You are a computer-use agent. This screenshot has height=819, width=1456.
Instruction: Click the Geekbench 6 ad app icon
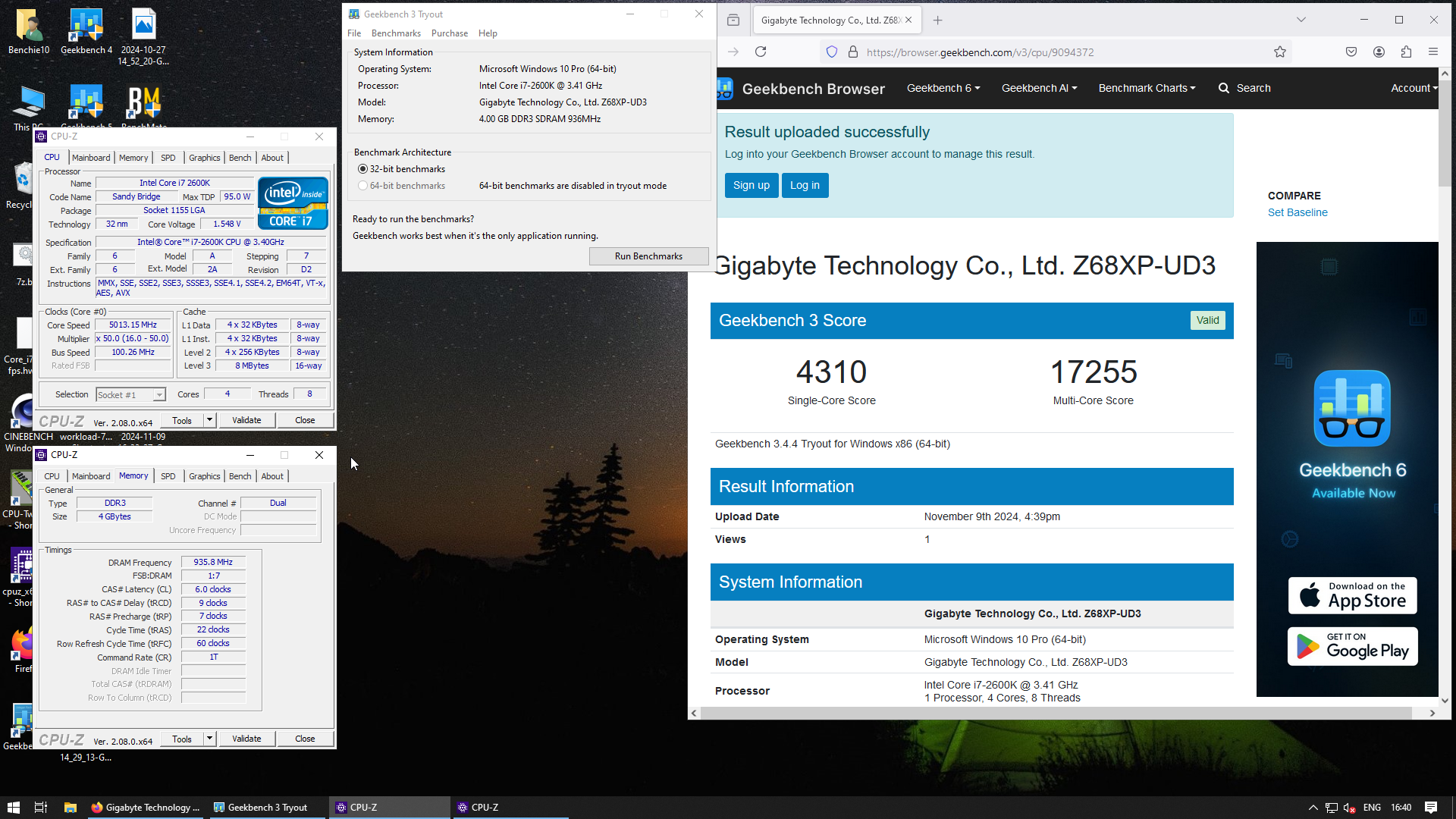point(1352,408)
